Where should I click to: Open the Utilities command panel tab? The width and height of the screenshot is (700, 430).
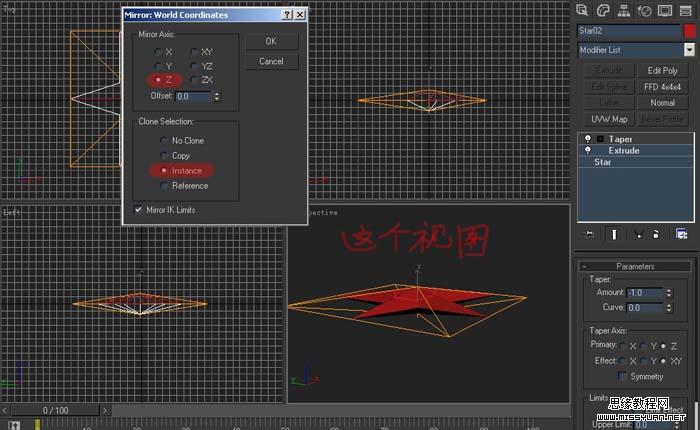point(685,10)
